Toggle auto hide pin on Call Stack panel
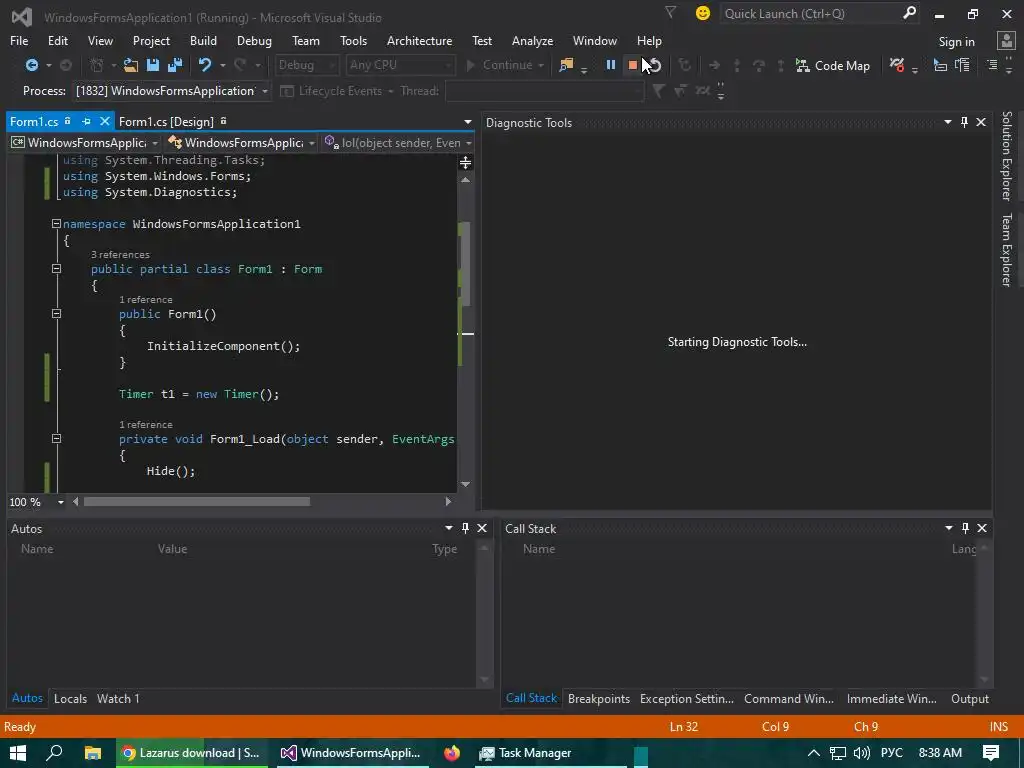The width and height of the screenshot is (1024, 768). [x=965, y=528]
